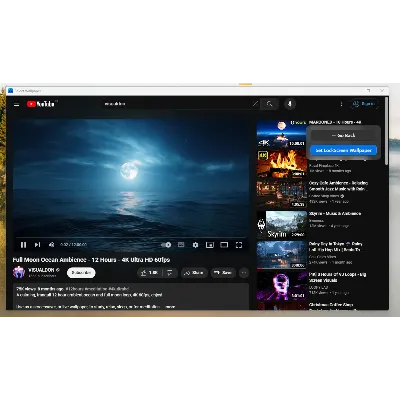
Task: Dislike the video
Action: 170,273
